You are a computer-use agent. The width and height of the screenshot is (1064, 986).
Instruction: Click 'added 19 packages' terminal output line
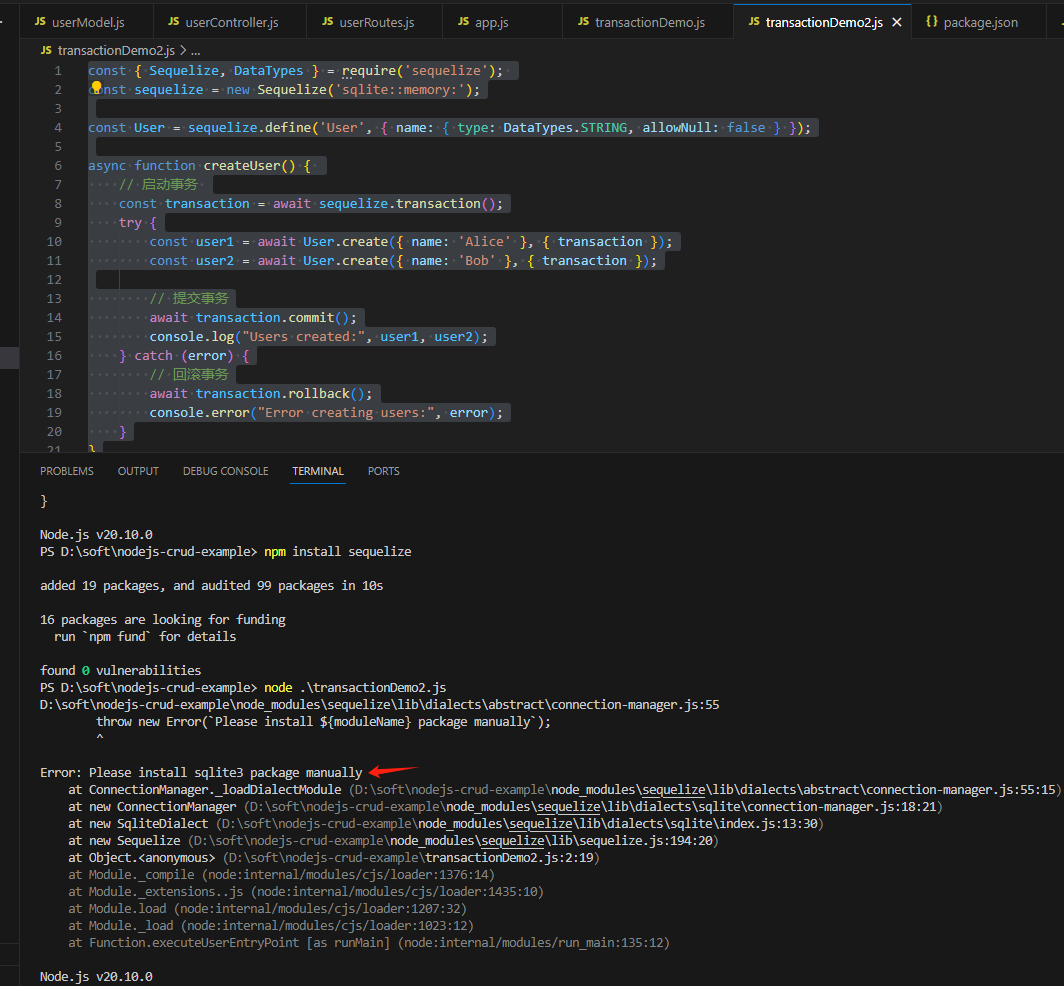211,586
